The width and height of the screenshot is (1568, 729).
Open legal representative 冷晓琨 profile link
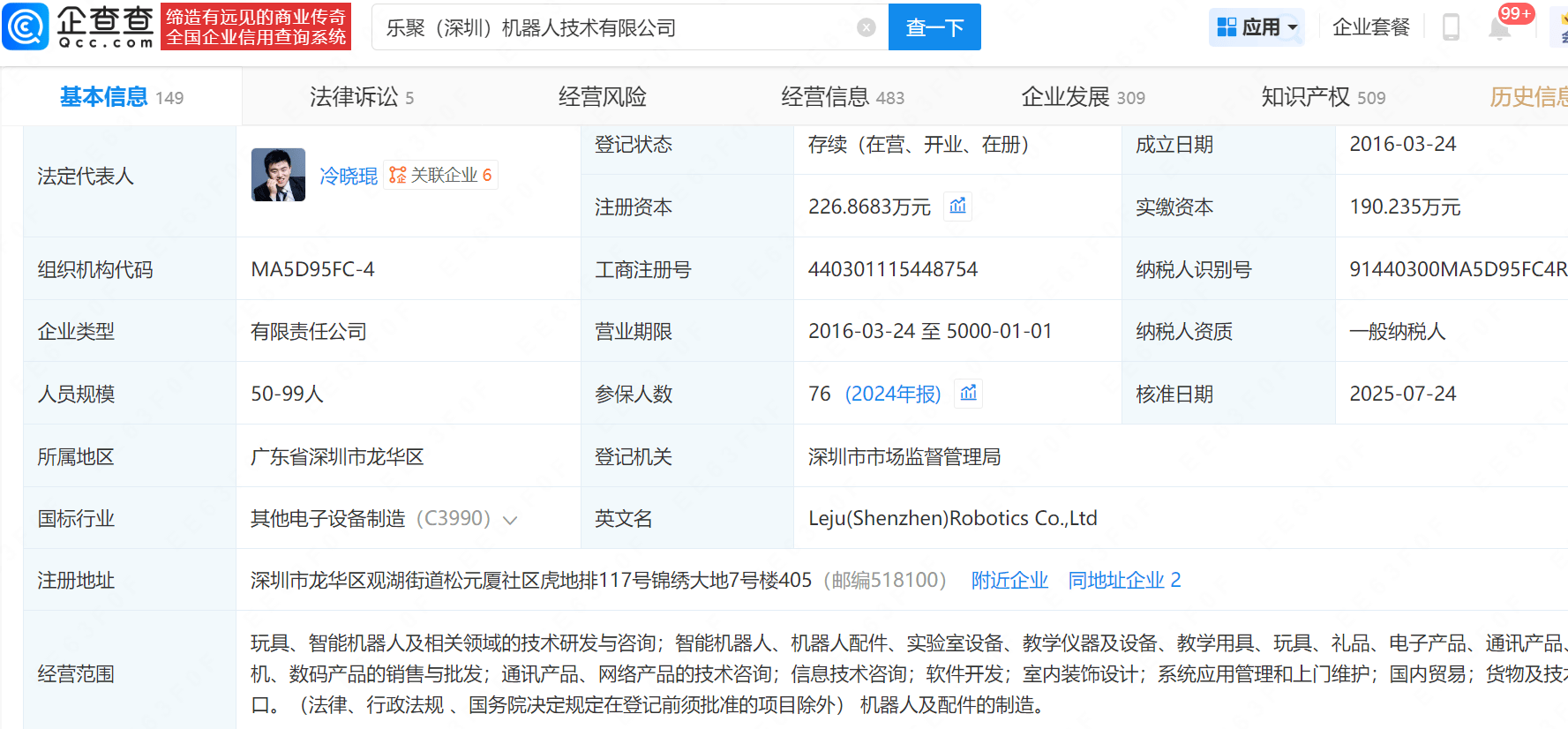pyautogui.click(x=349, y=176)
